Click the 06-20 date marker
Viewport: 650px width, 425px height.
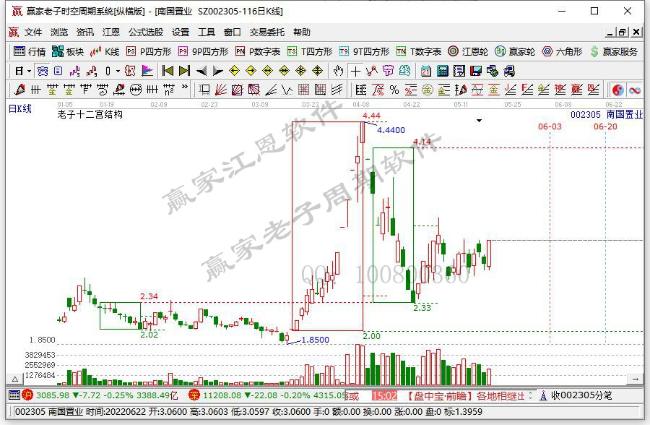coord(605,126)
